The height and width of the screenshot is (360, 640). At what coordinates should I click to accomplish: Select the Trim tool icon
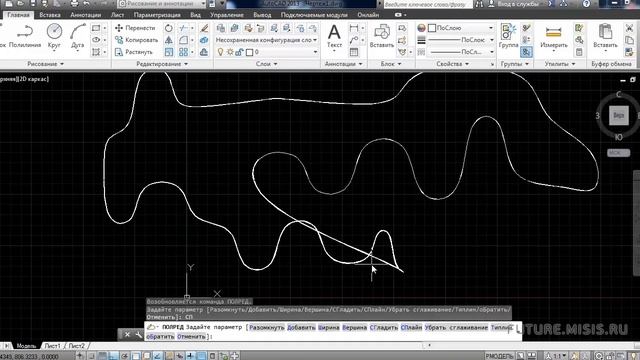184,28
